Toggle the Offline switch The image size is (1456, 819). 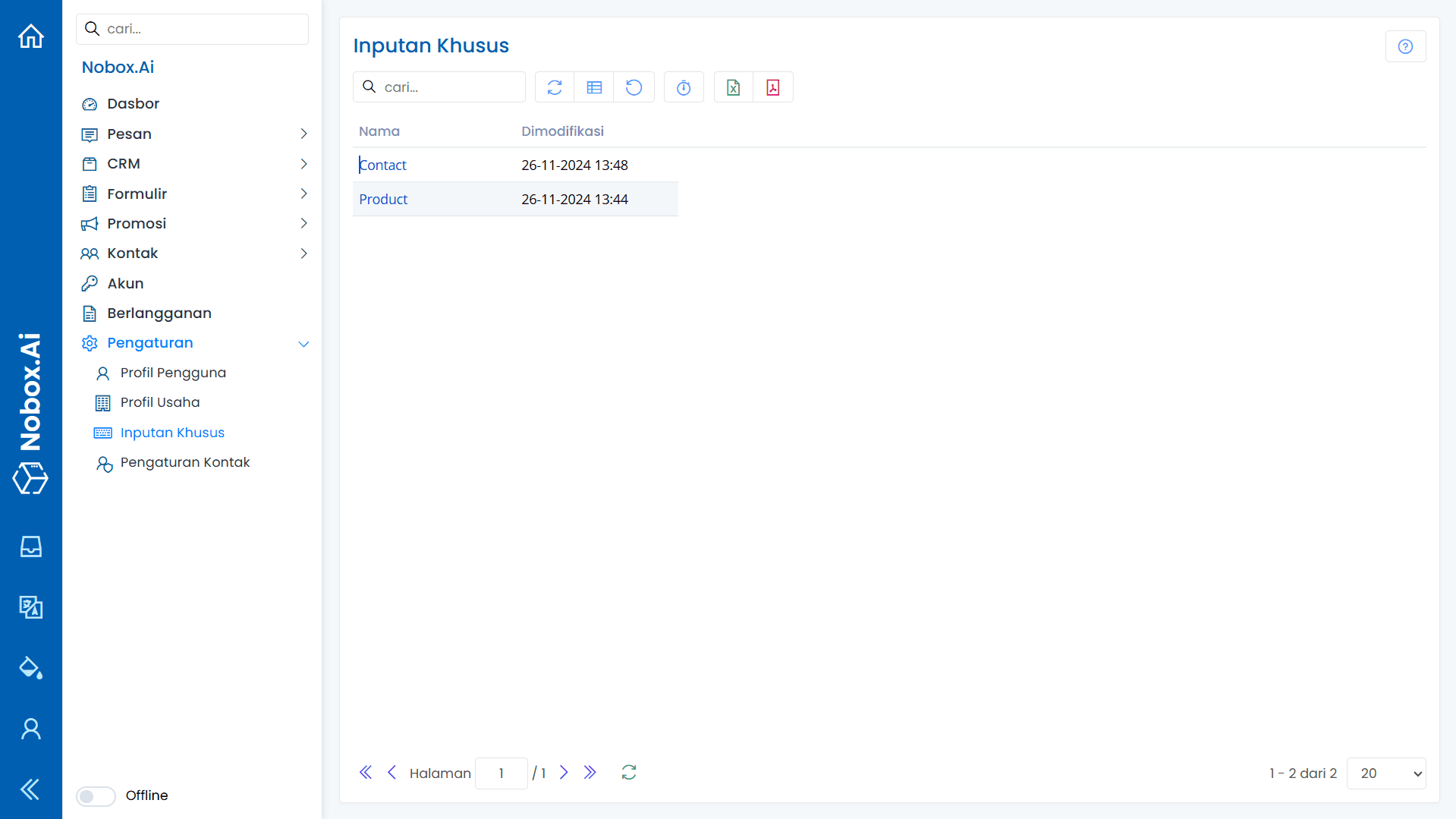pyautogui.click(x=95, y=795)
